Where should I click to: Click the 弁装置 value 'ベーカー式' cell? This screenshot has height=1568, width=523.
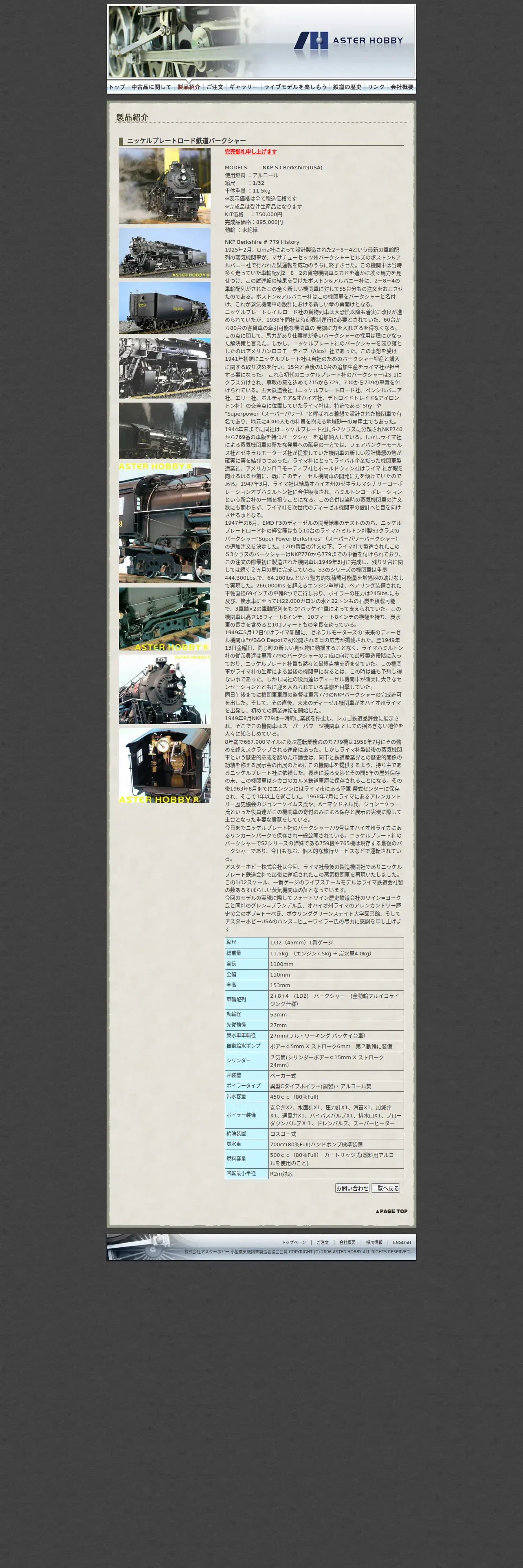(336, 1075)
